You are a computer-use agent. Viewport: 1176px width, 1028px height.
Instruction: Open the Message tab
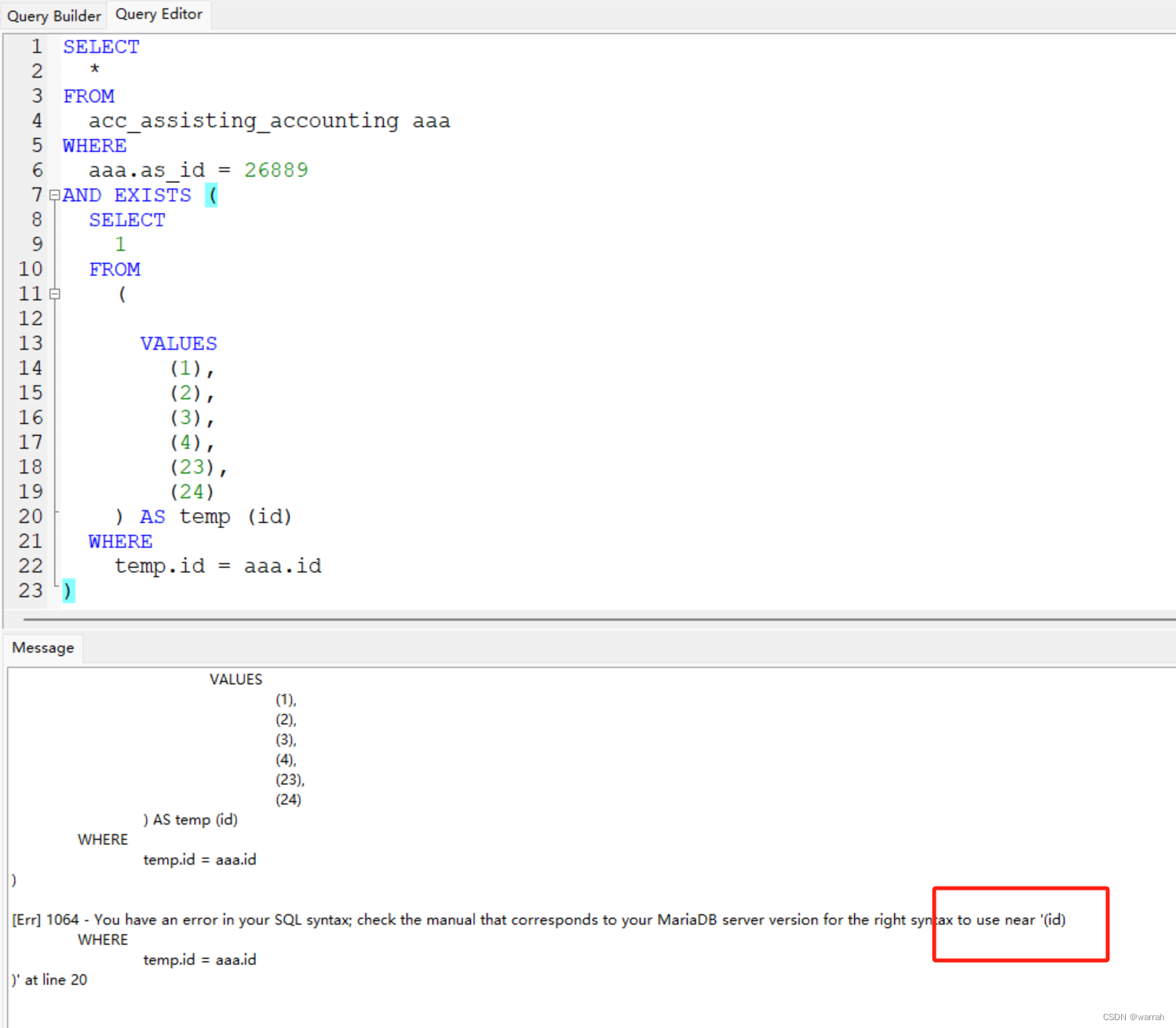click(x=43, y=648)
